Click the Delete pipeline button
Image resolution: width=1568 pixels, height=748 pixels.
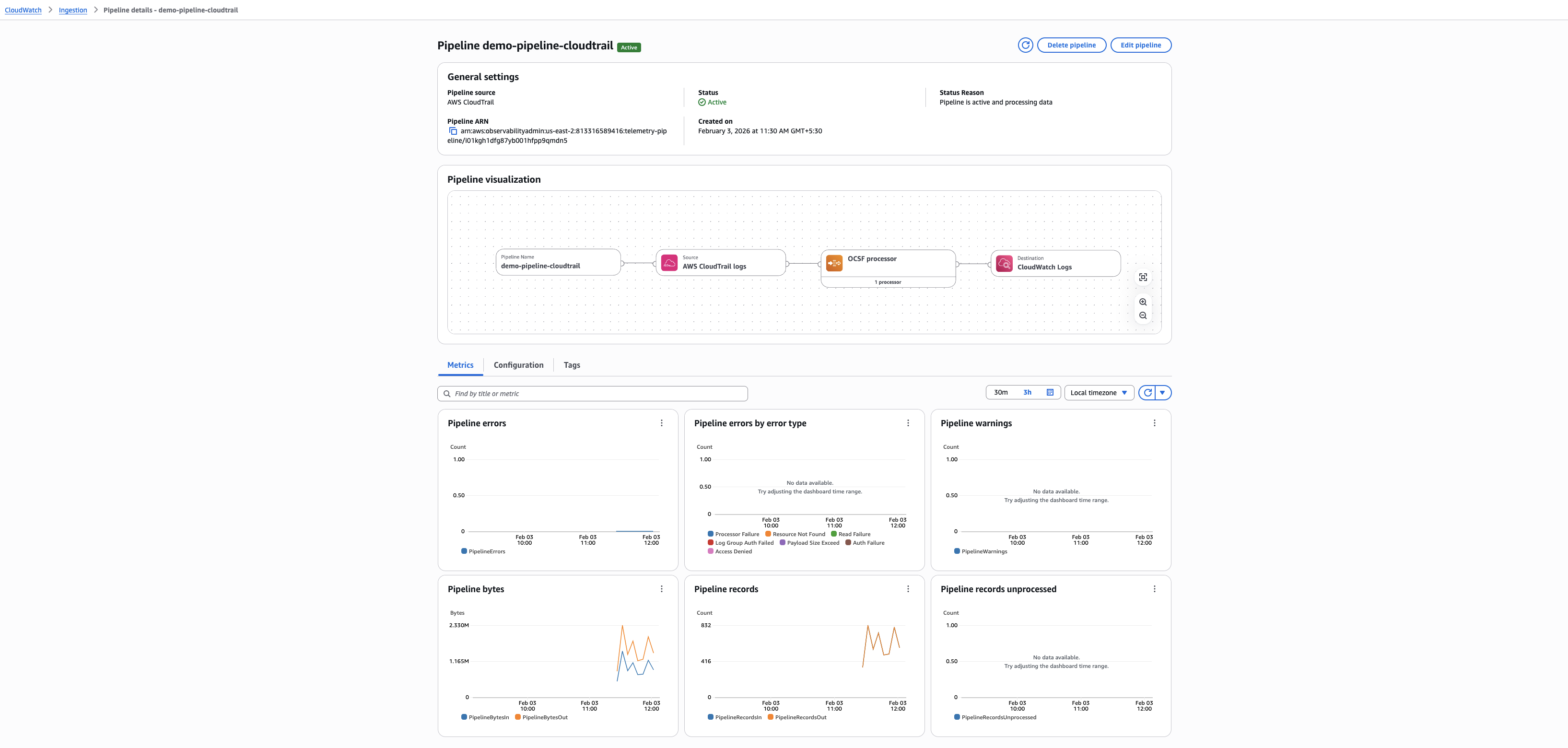(x=1071, y=45)
